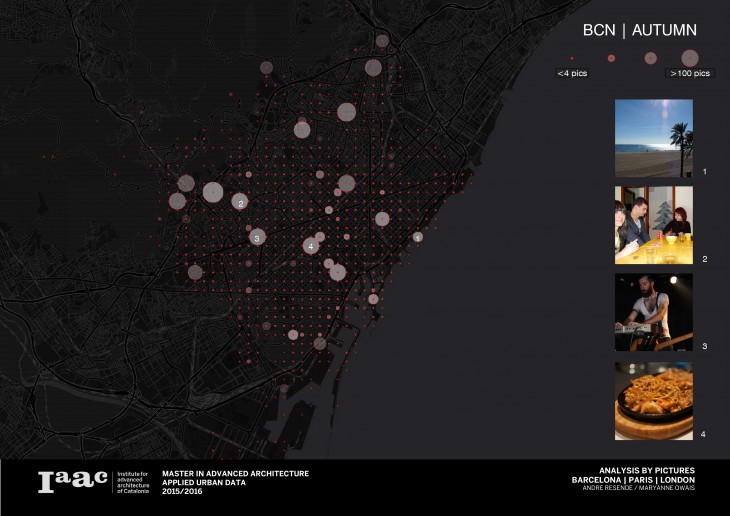The image size is (730, 516).
Task: Open the photo of people at a table
Action: pos(653,225)
